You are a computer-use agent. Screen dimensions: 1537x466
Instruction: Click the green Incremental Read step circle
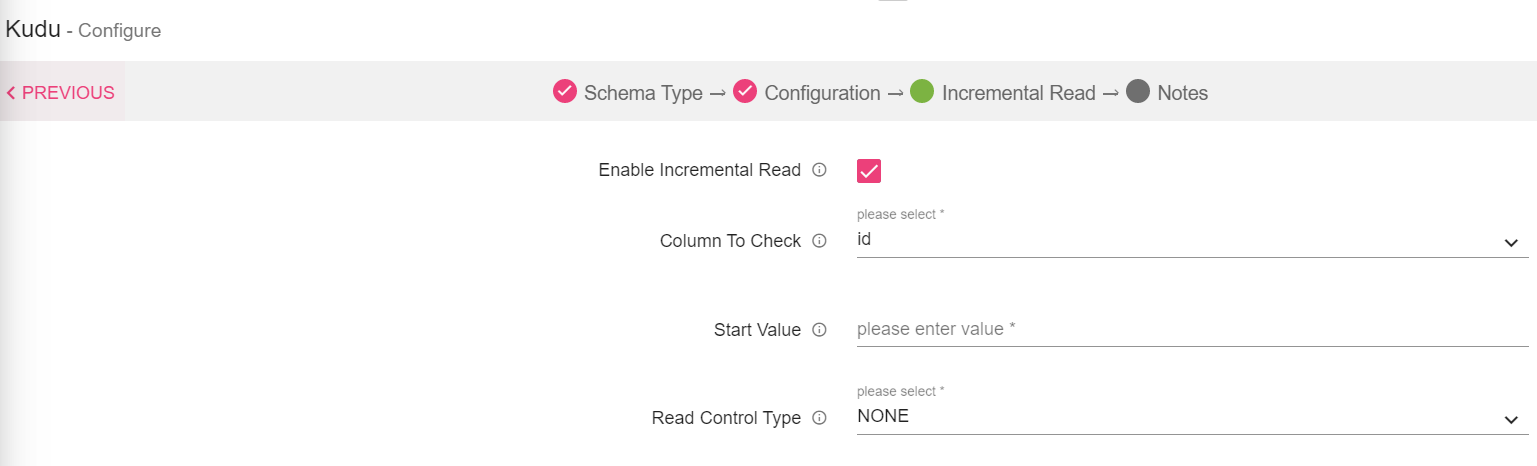point(922,92)
